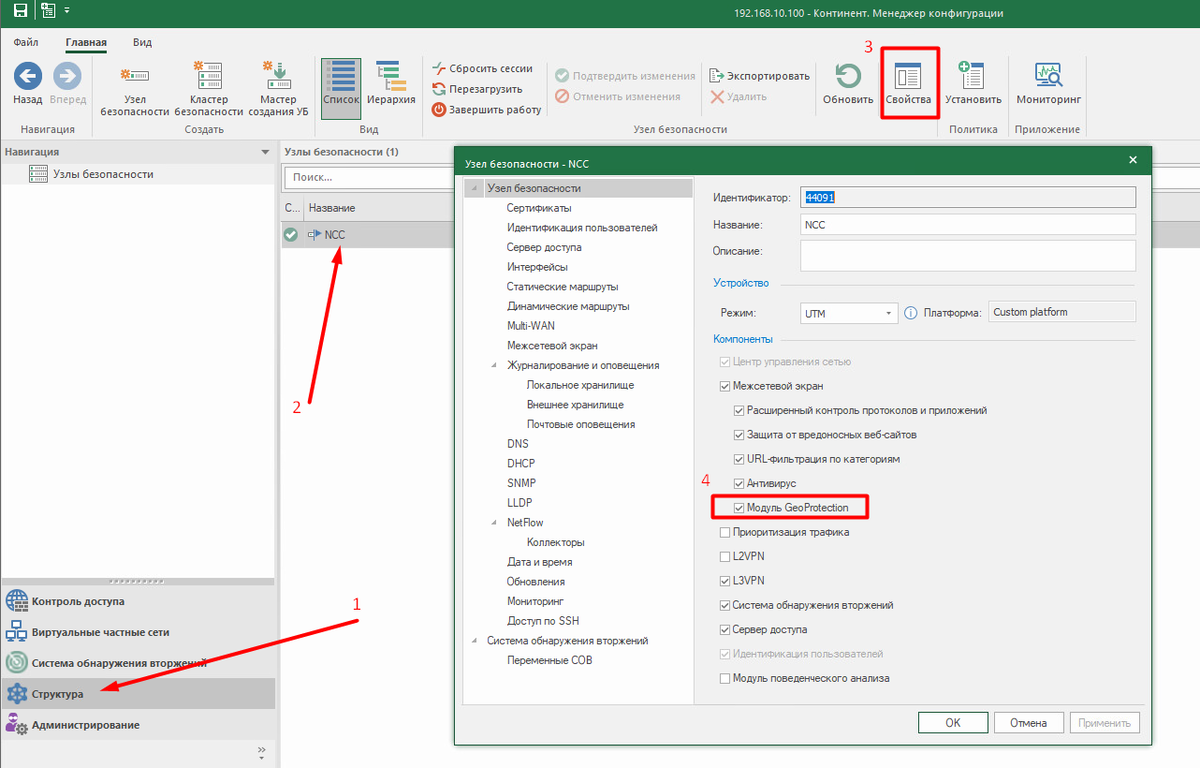Image resolution: width=1200 pixels, height=768 pixels.
Task: Switch to Иерархия view
Action: [x=389, y=84]
